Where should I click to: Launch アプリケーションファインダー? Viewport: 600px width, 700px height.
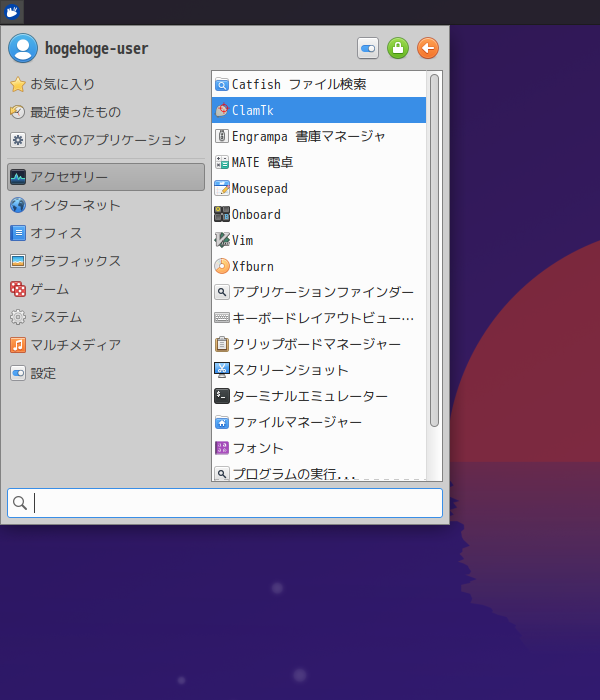point(319,292)
